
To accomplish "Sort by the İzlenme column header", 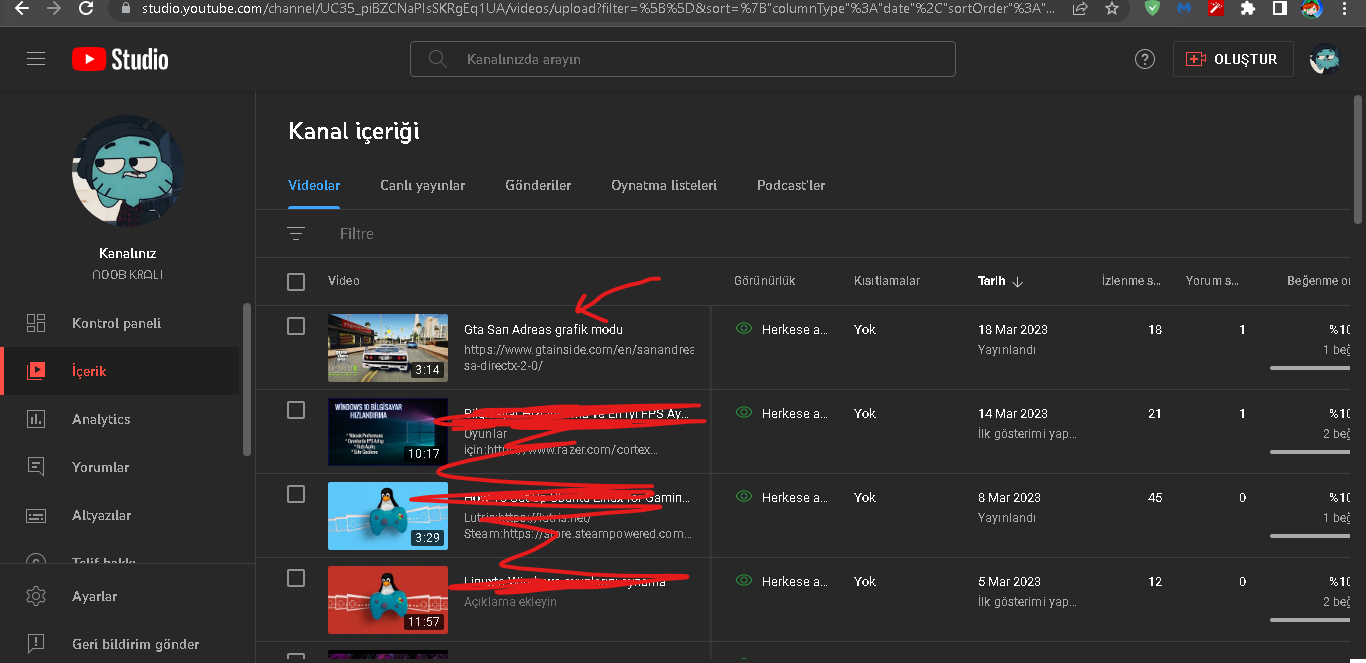I will coord(1131,281).
